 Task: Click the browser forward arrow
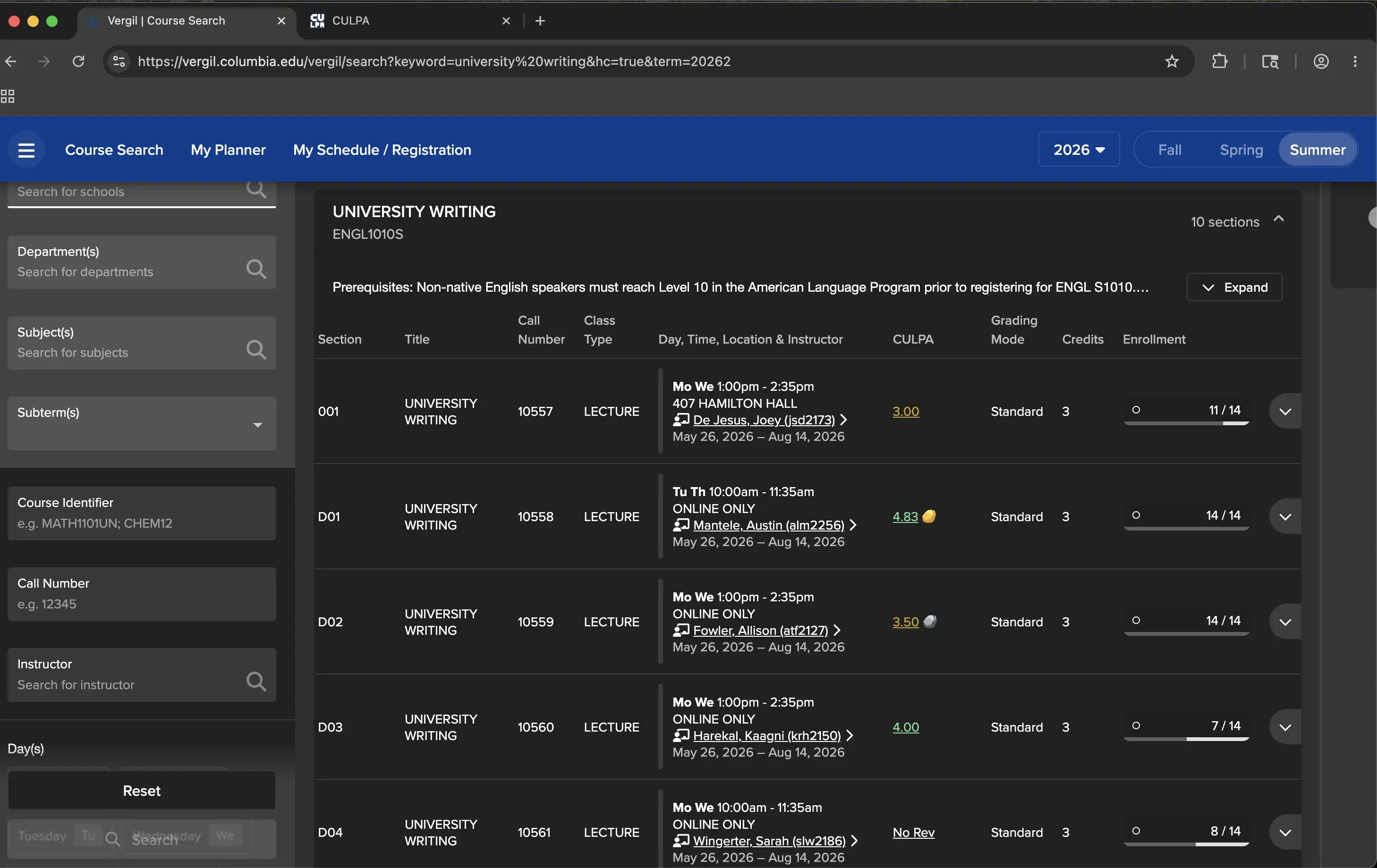(44, 61)
